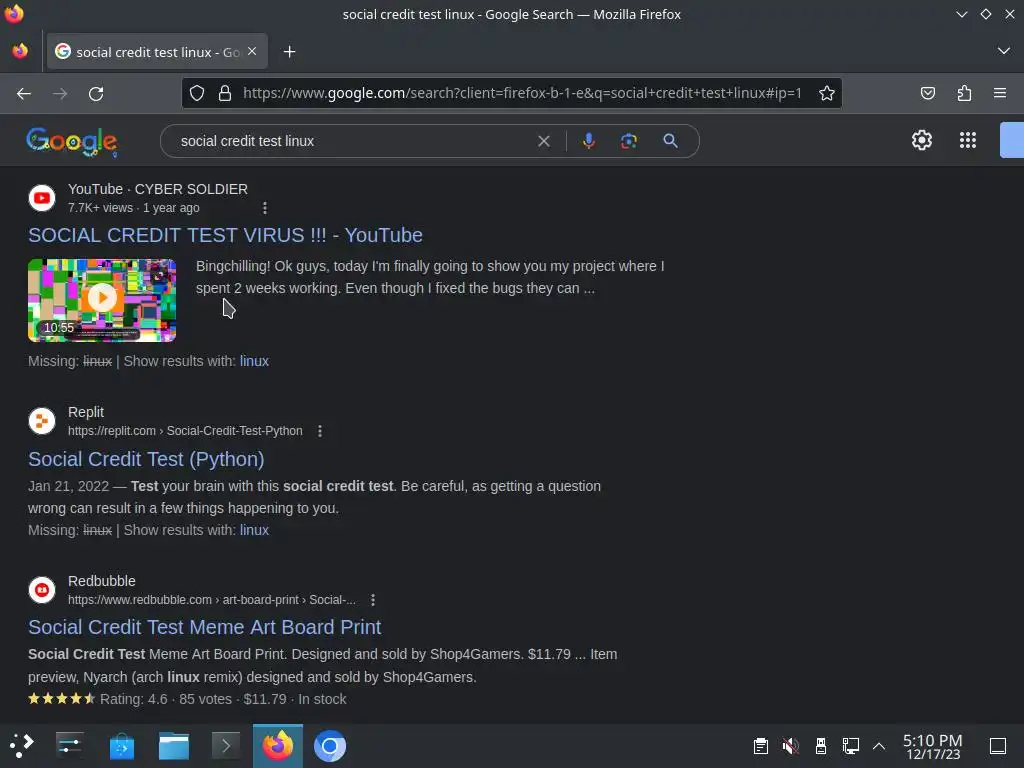The width and height of the screenshot is (1024, 768).
Task: Bookmark this page with the star icon
Action: click(827, 93)
